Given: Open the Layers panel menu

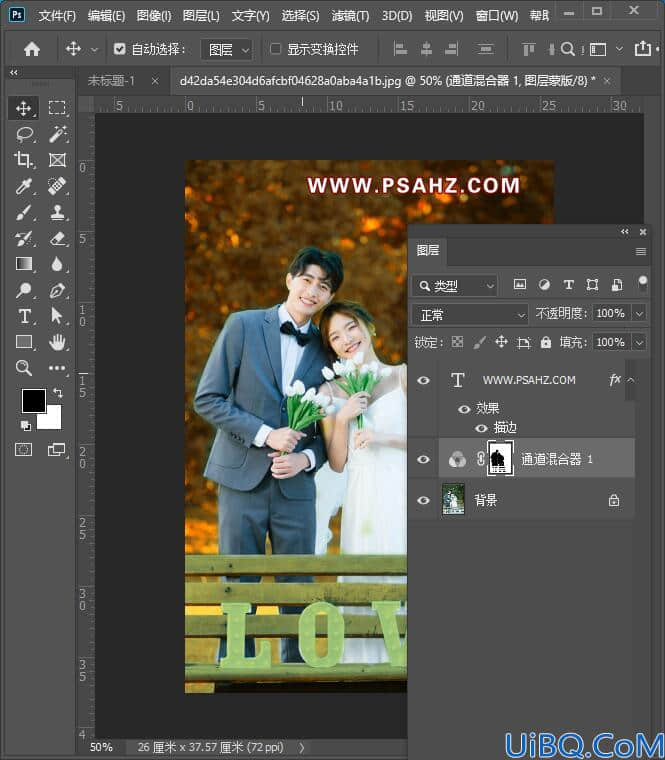Looking at the screenshot, I should pos(641,251).
